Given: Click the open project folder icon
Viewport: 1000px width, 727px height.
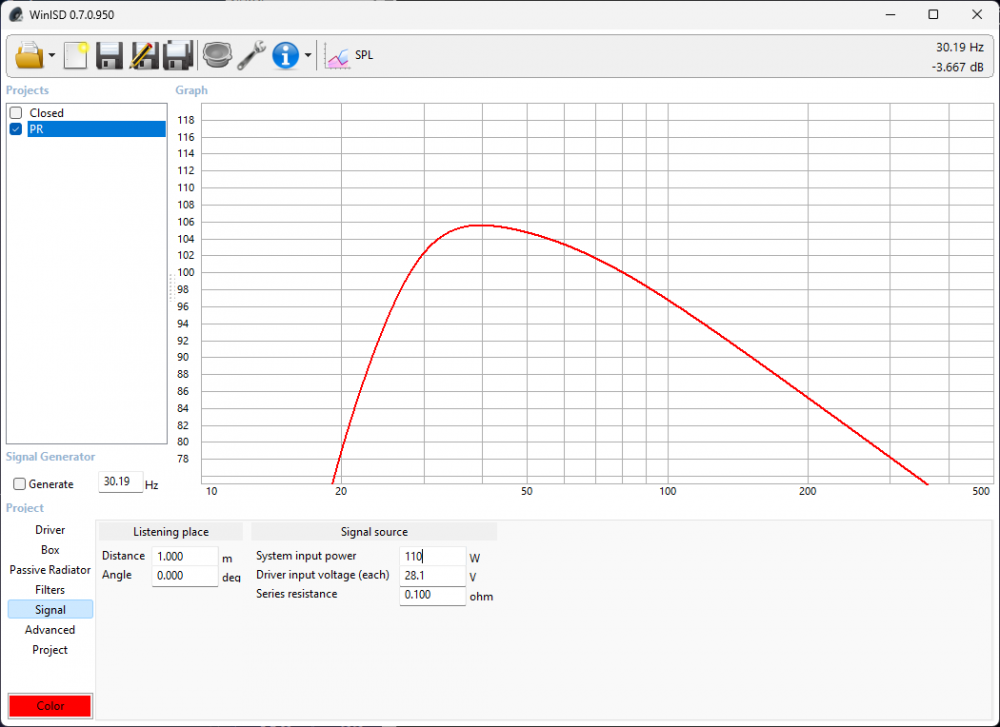Looking at the screenshot, I should [29, 55].
